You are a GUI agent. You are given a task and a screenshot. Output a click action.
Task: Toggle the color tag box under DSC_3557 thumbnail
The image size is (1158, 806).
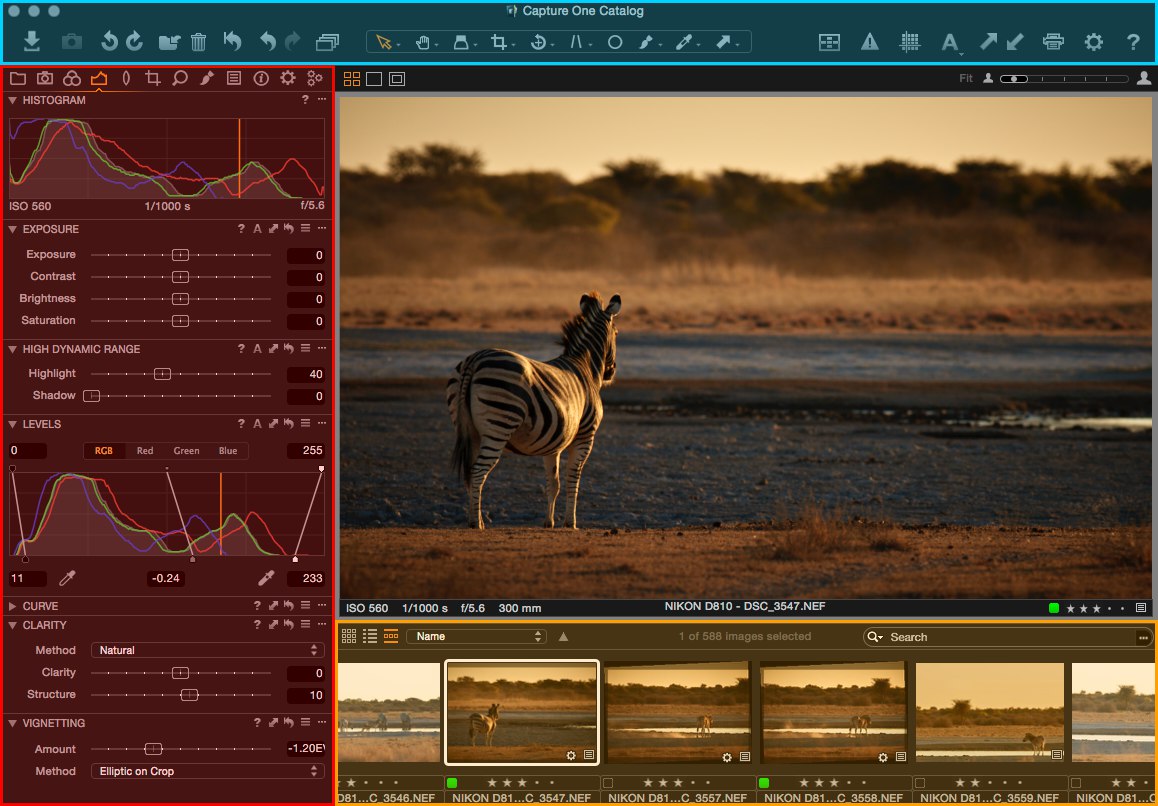[x=608, y=782]
